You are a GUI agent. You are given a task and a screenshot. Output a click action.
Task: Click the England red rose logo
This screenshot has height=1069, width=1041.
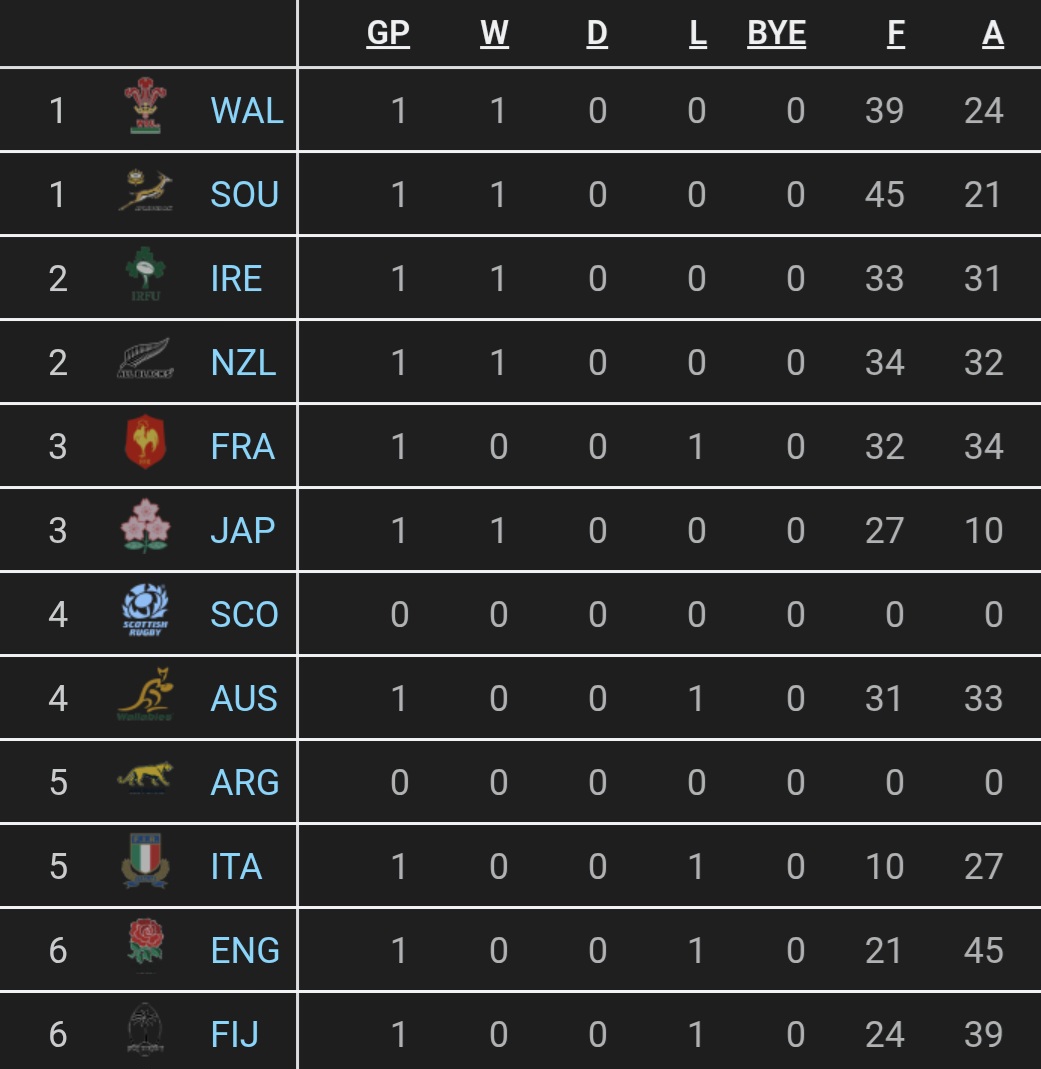(145, 946)
